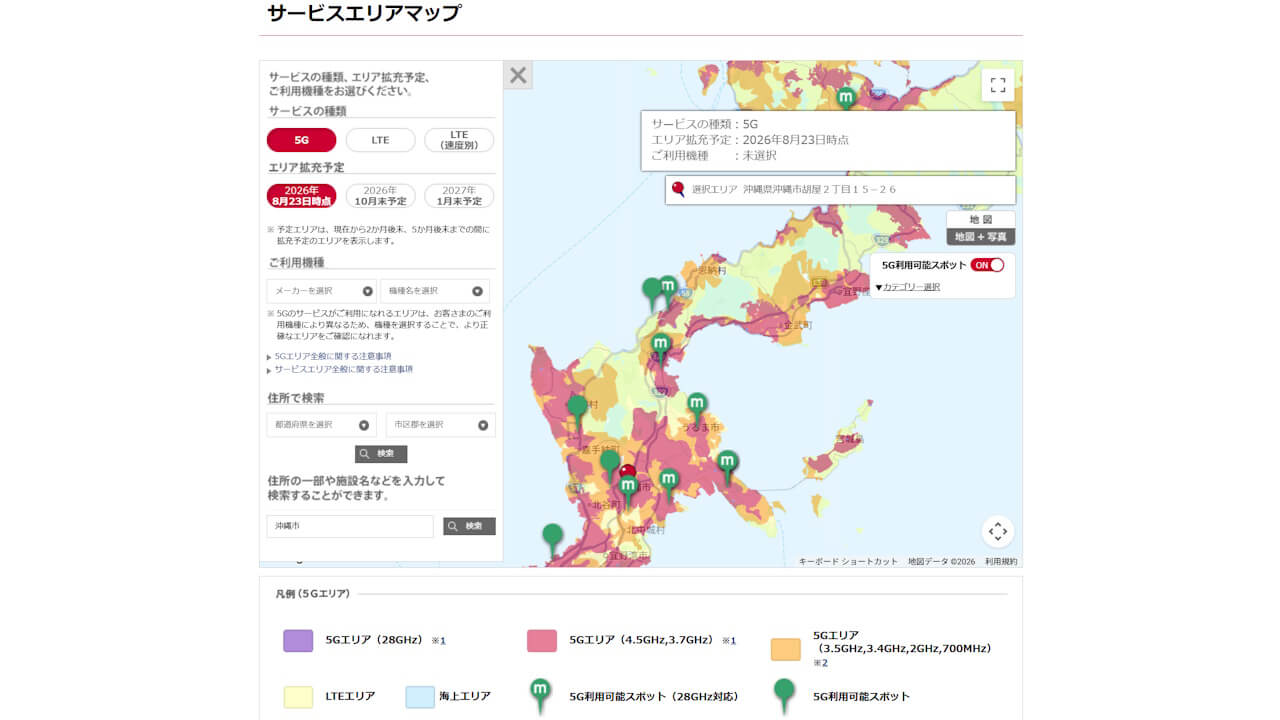
Task: Switch the map to 地図＋写真 view
Action: 981,237
